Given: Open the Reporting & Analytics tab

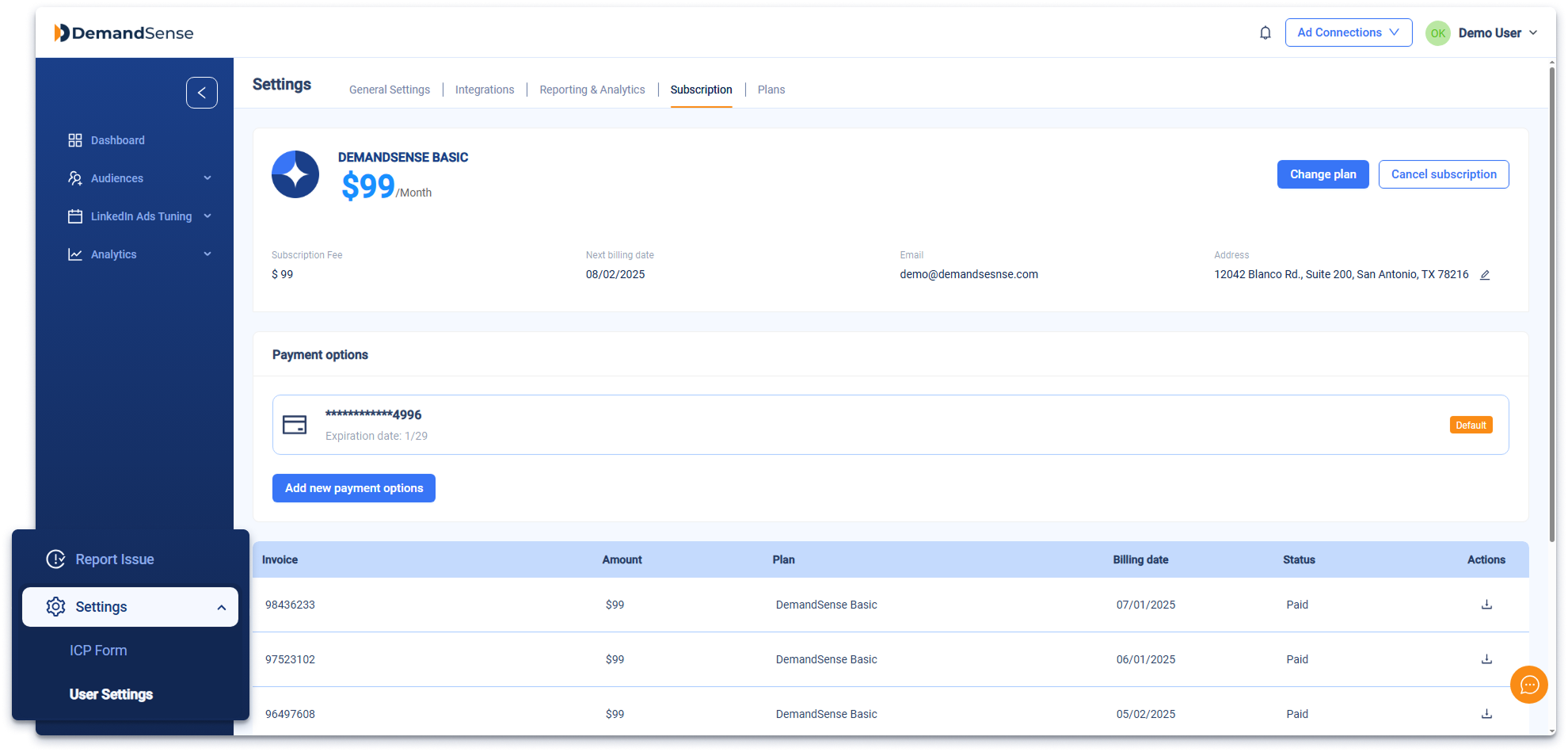Looking at the screenshot, I should click(x=592, y=90).
